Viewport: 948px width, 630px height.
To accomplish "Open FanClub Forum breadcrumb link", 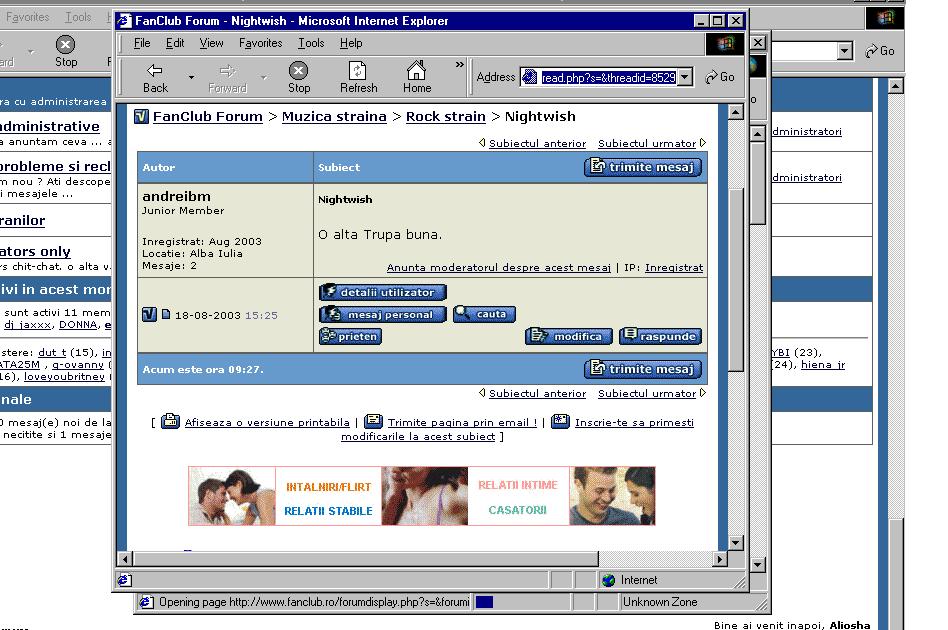I will click(x=207, y=116).
